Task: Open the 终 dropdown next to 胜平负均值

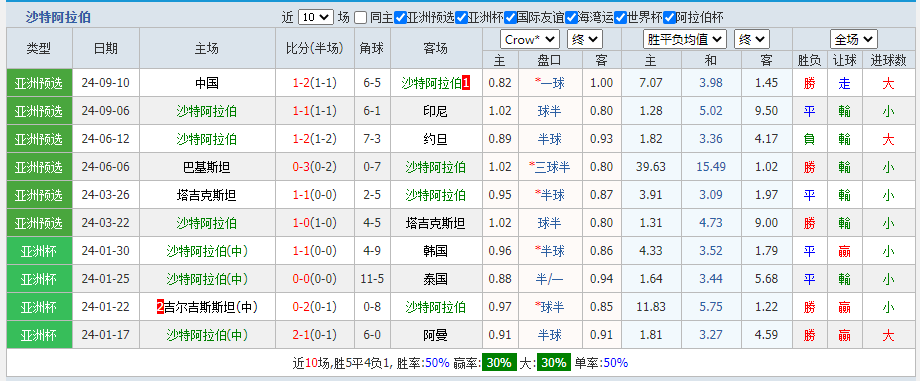Action: [x=752, y=40]
